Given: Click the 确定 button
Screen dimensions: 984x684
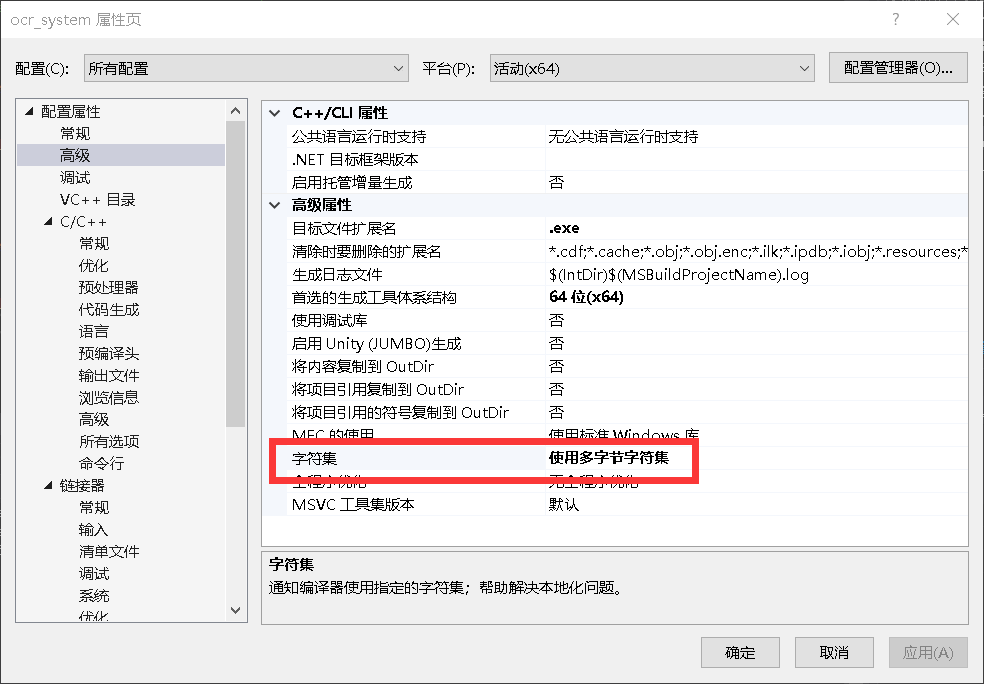Looking at the screenshot, I should 740,652.
